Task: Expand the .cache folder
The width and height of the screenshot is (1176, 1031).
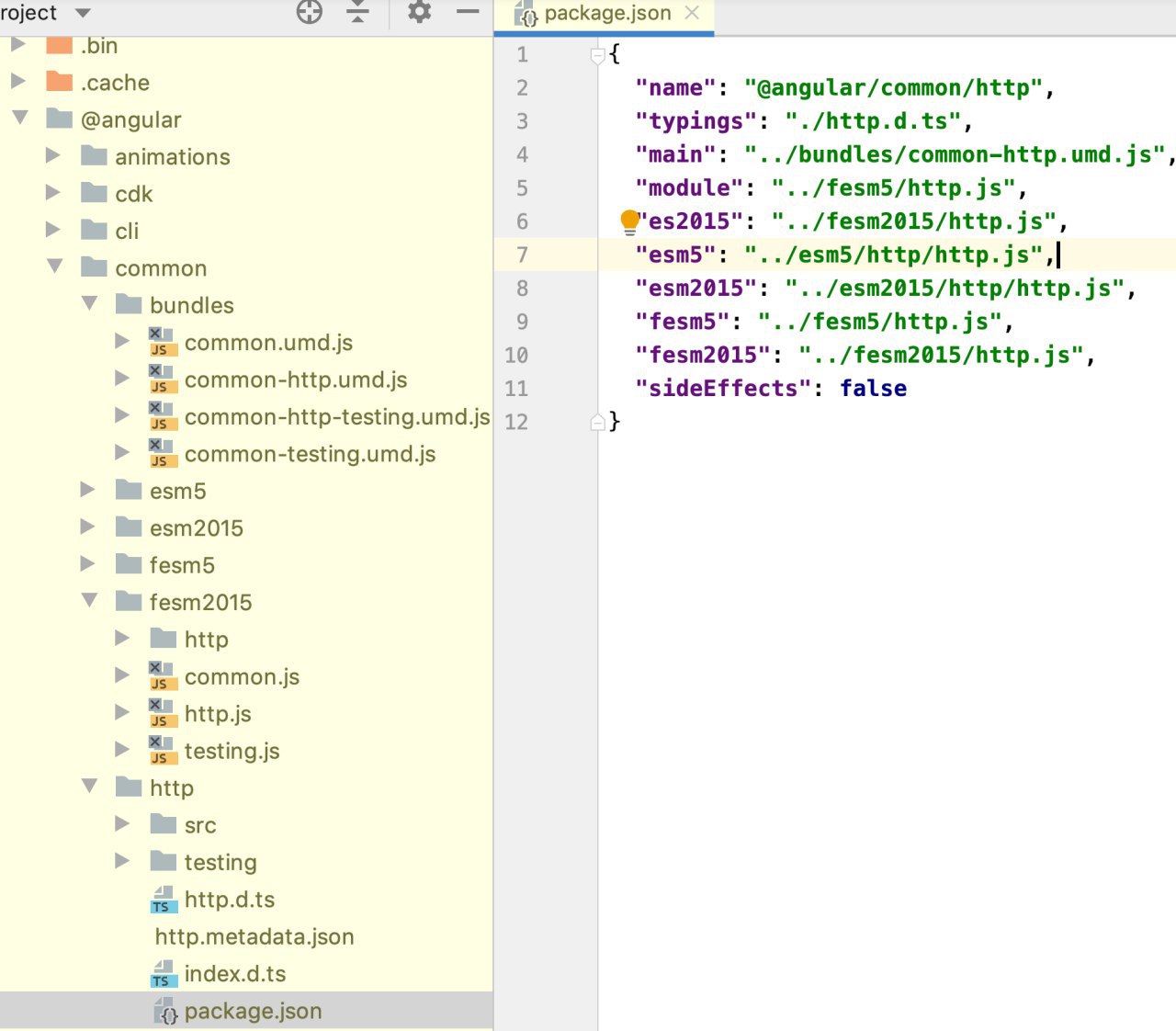Action: [x=17, y=82]
